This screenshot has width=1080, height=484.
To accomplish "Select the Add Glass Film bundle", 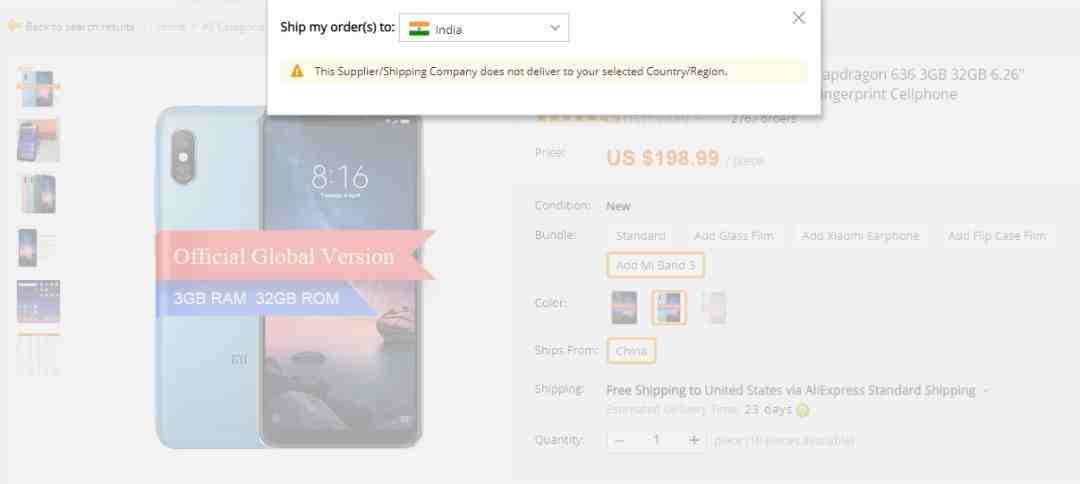I will 734,235.
